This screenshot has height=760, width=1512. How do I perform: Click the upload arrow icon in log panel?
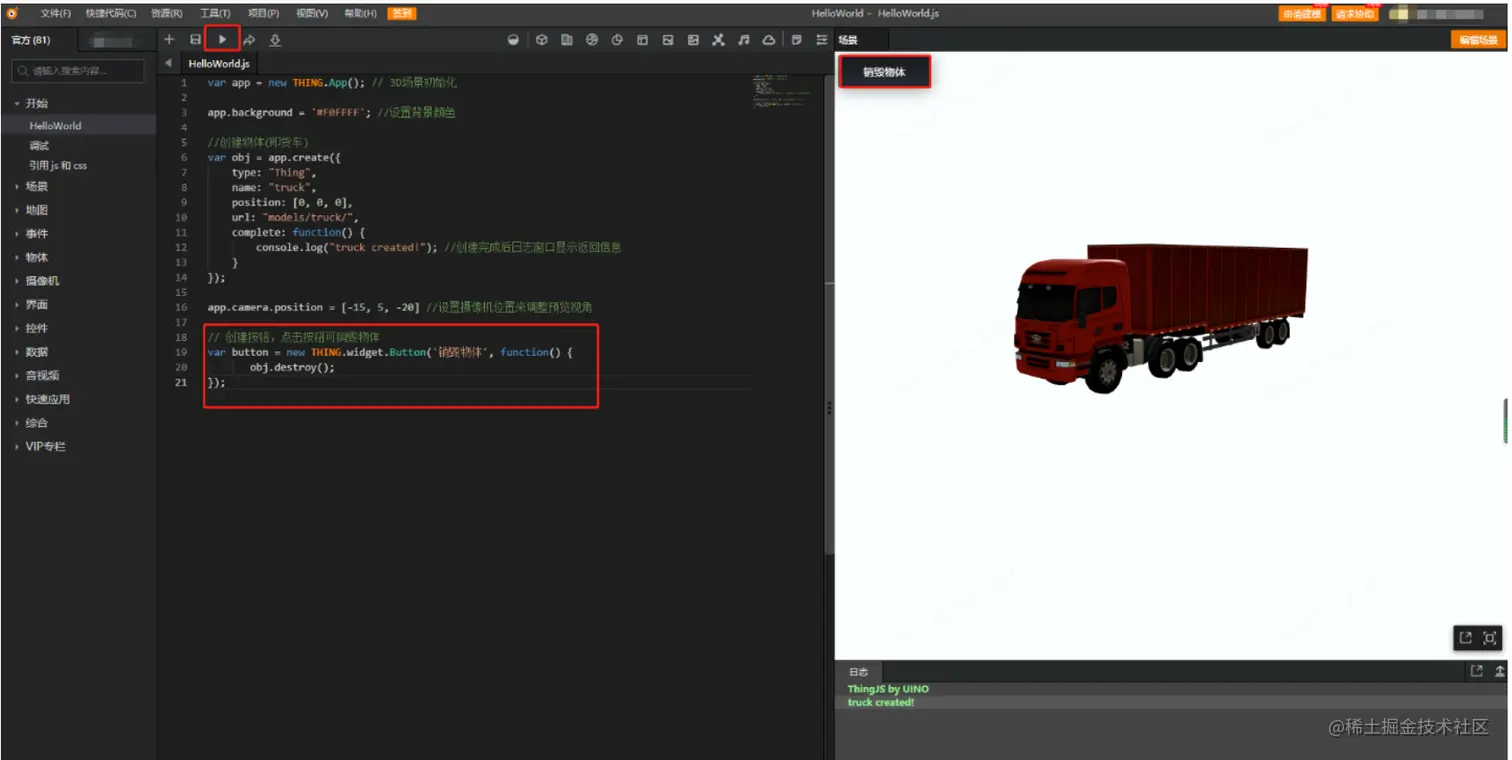(1500, 671)
